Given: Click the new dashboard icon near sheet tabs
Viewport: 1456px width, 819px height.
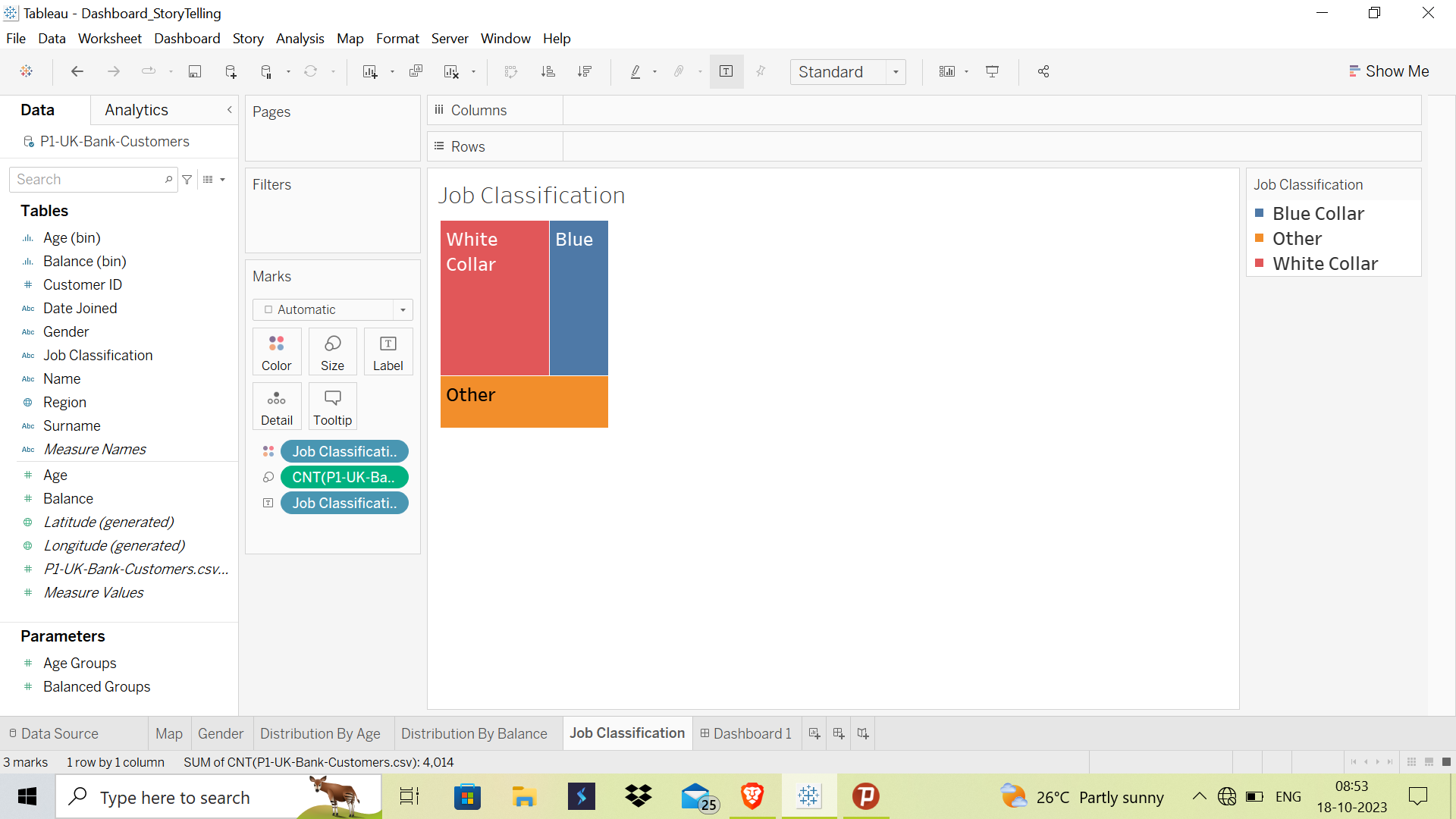Looking at the screenshot, I should pyautogui.click(x=839, y=733).
